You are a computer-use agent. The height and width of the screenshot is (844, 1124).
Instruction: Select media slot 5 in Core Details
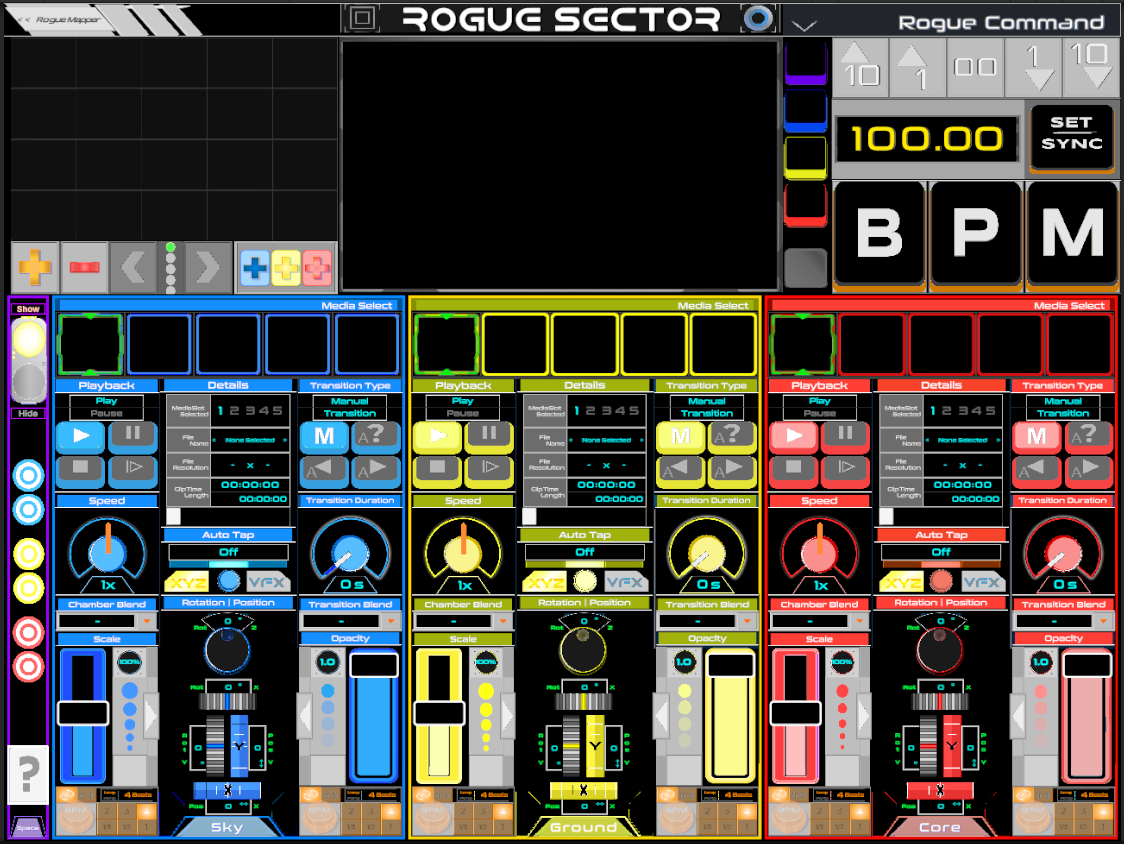coord(991,410)
